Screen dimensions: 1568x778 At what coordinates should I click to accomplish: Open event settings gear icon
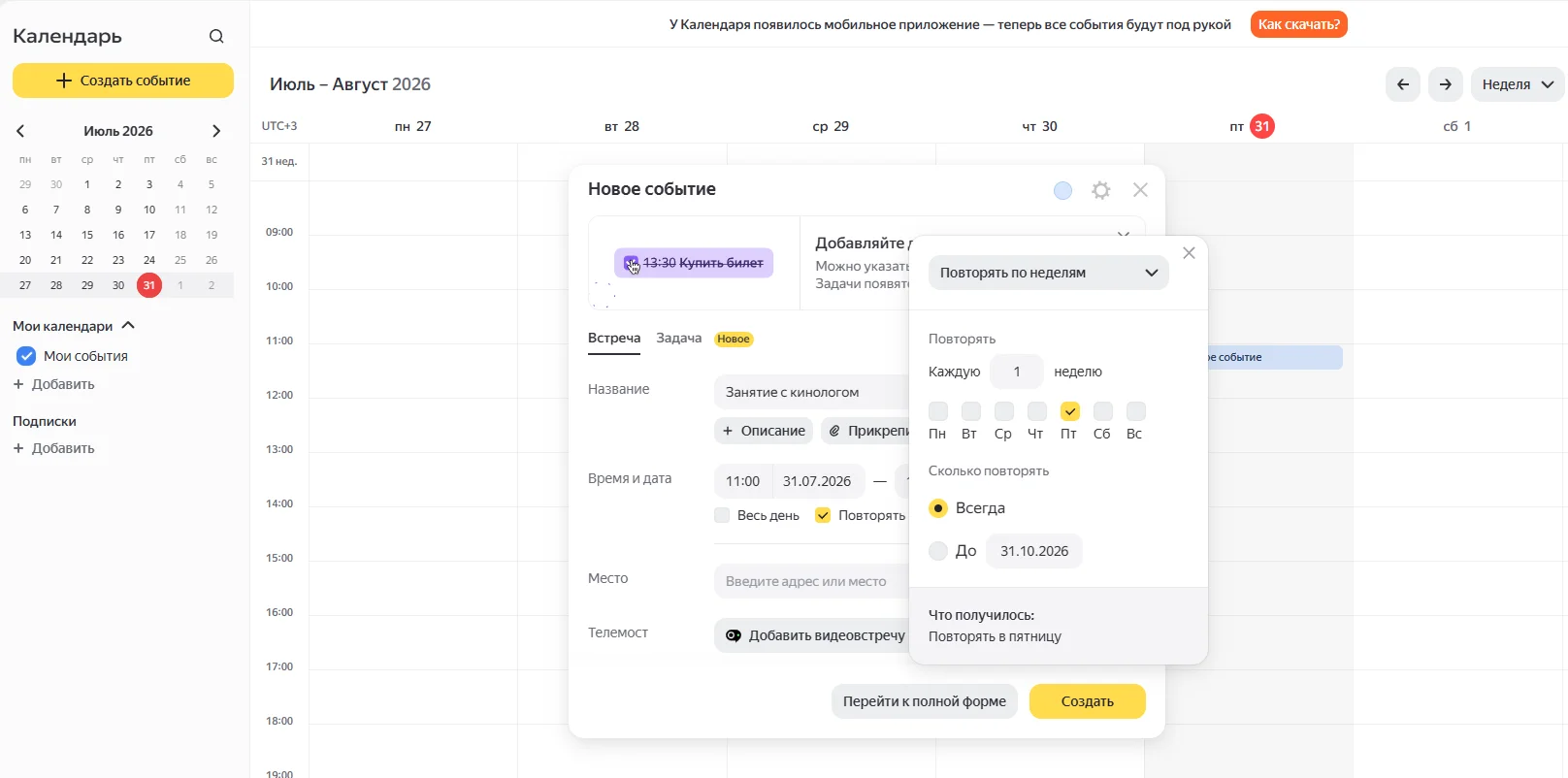1100,190
